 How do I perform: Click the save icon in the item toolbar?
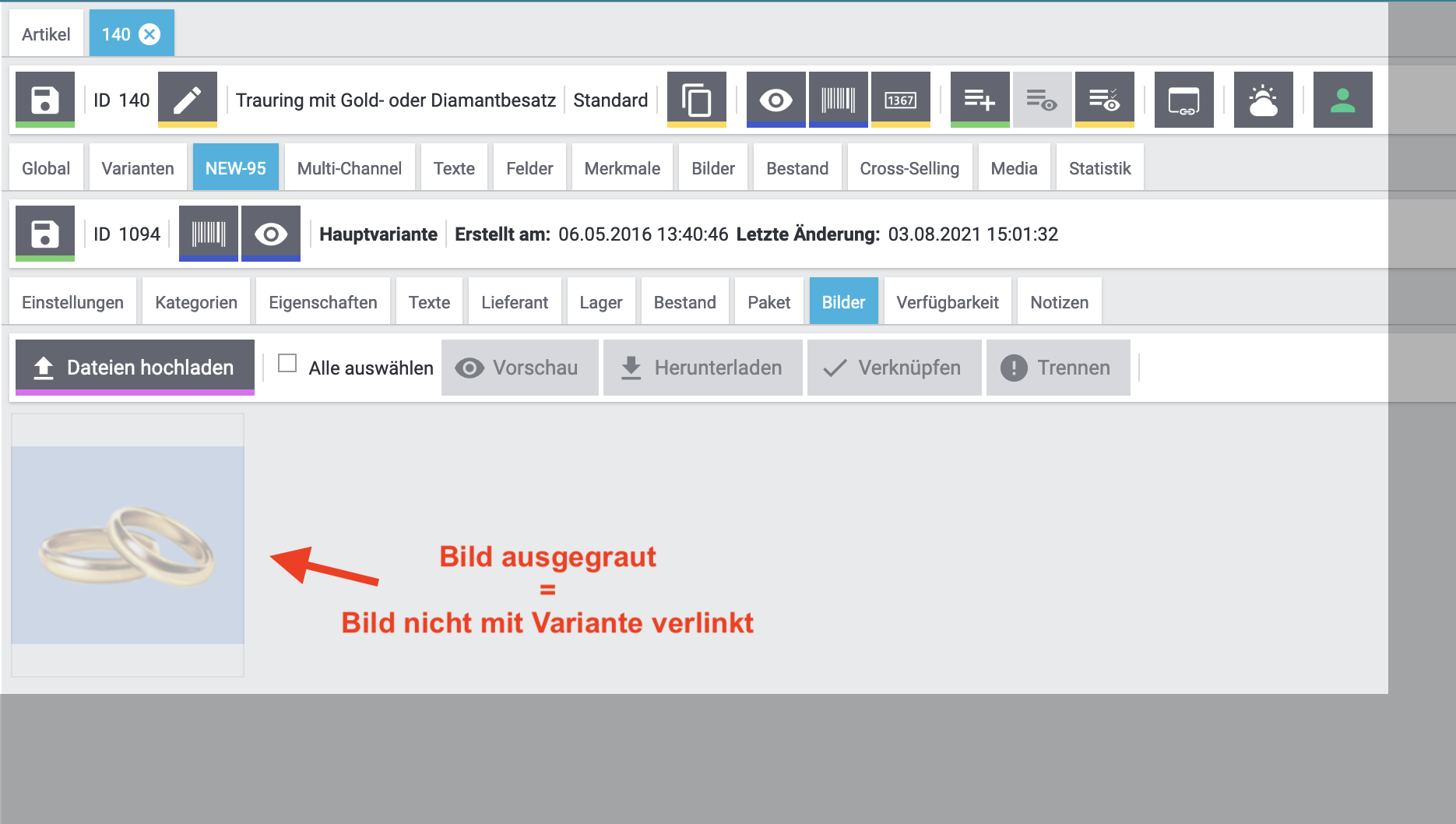45,100
